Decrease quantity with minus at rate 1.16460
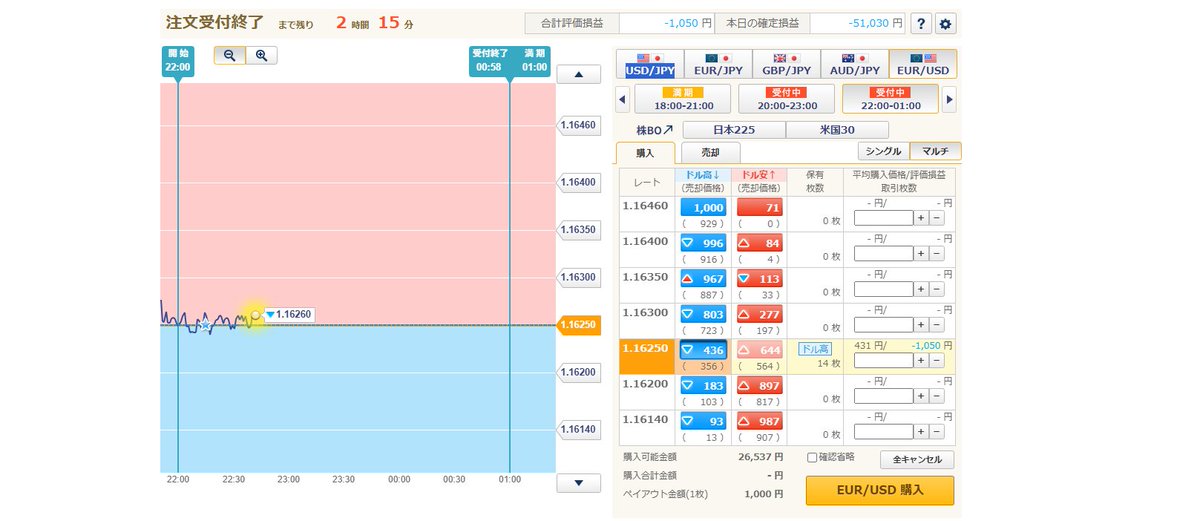 [936, 217]
